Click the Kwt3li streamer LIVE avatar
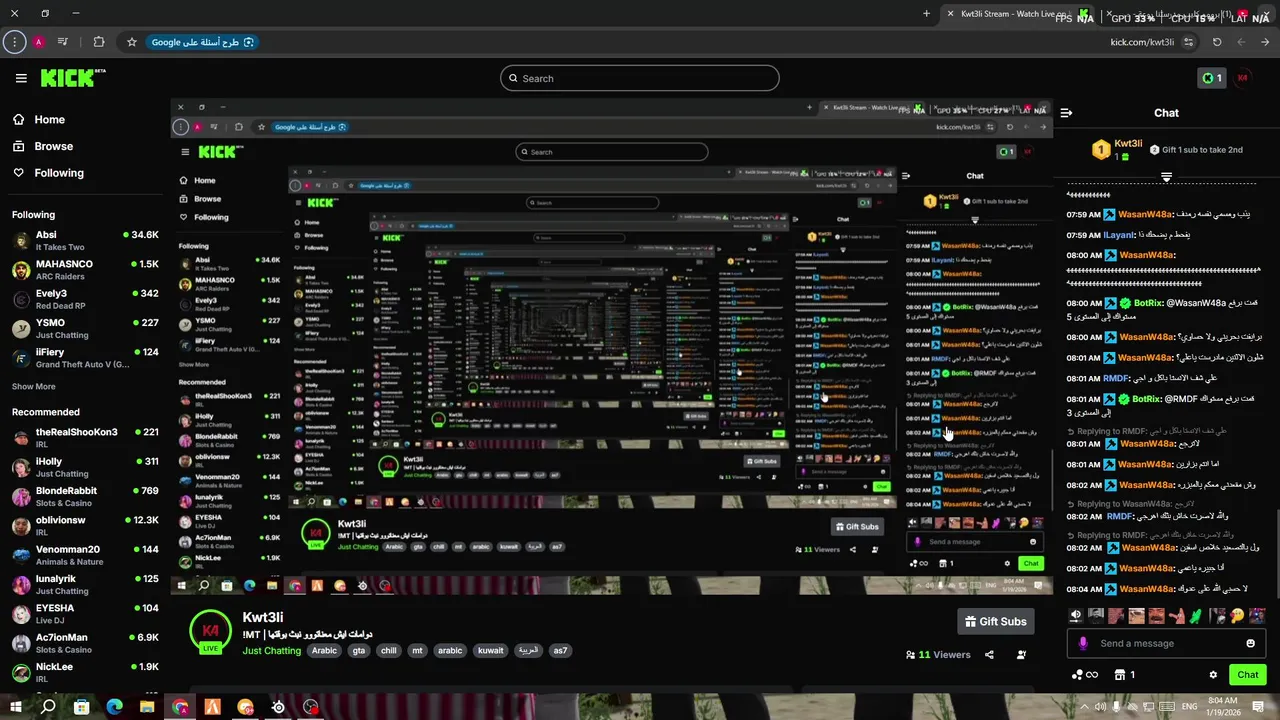Image resolution: width=1280 pixels, height=720 pixels. (x=210, y=632)
